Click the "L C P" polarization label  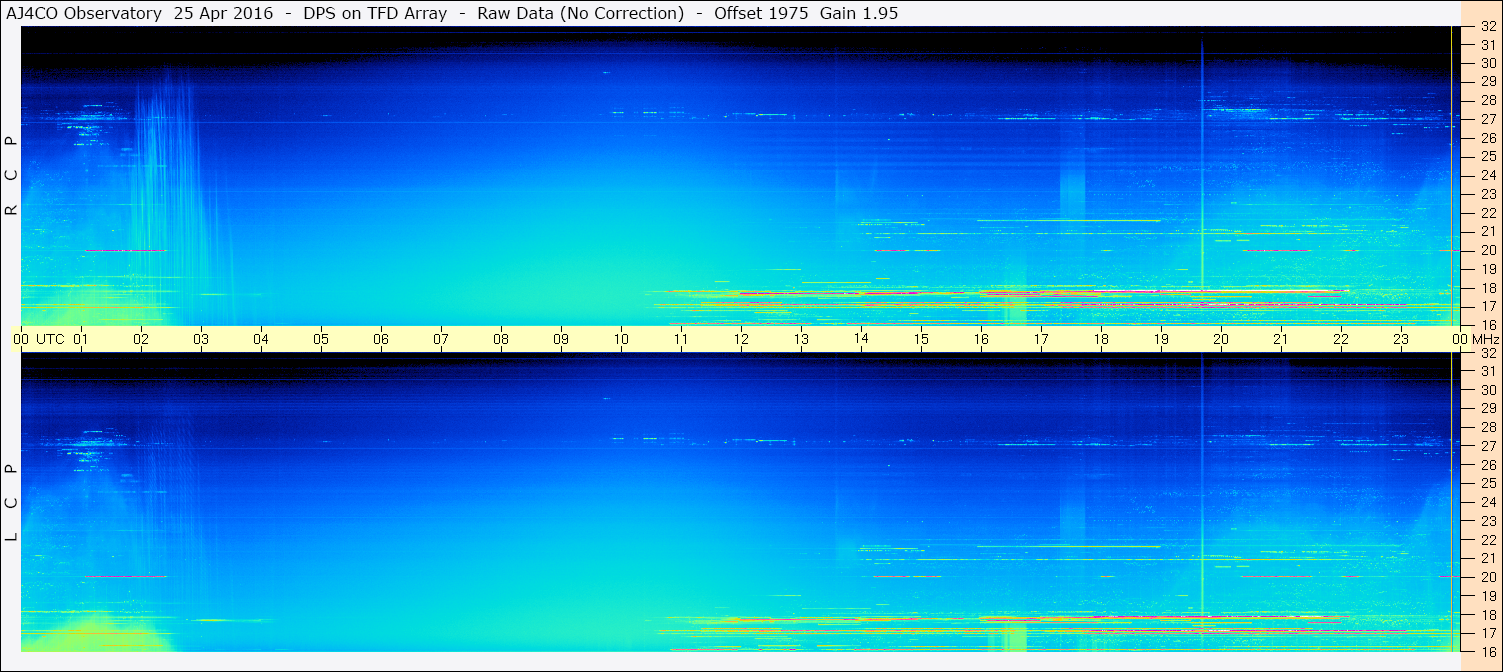point(11,502)
